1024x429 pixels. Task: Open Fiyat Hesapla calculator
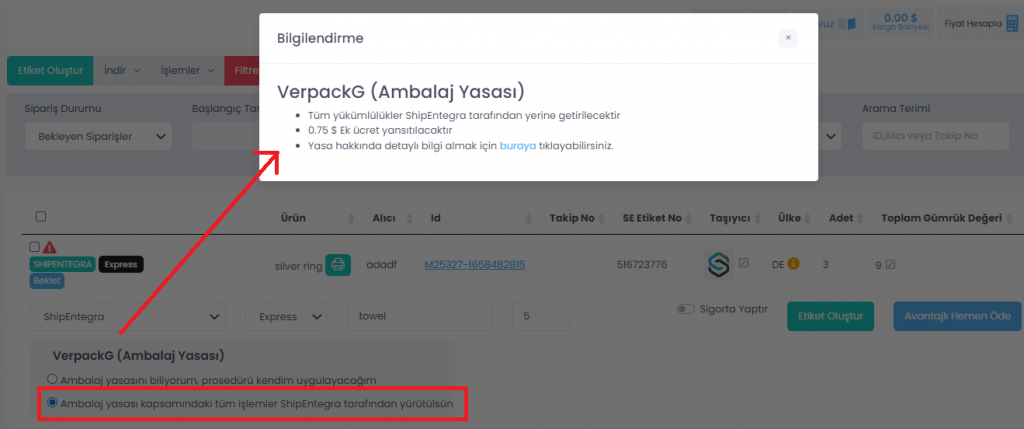981,24
